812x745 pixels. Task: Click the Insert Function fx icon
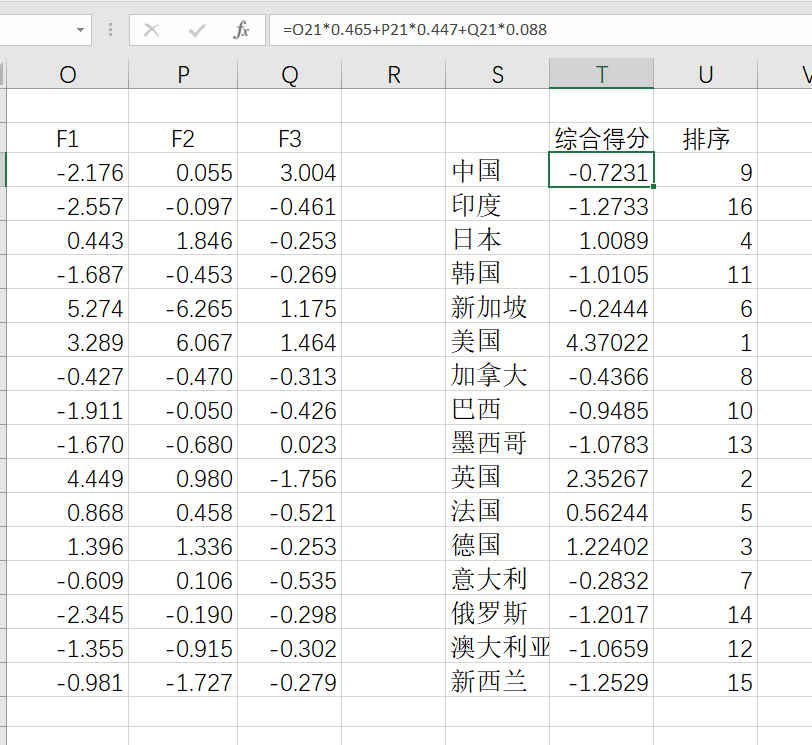click(241, 30)
